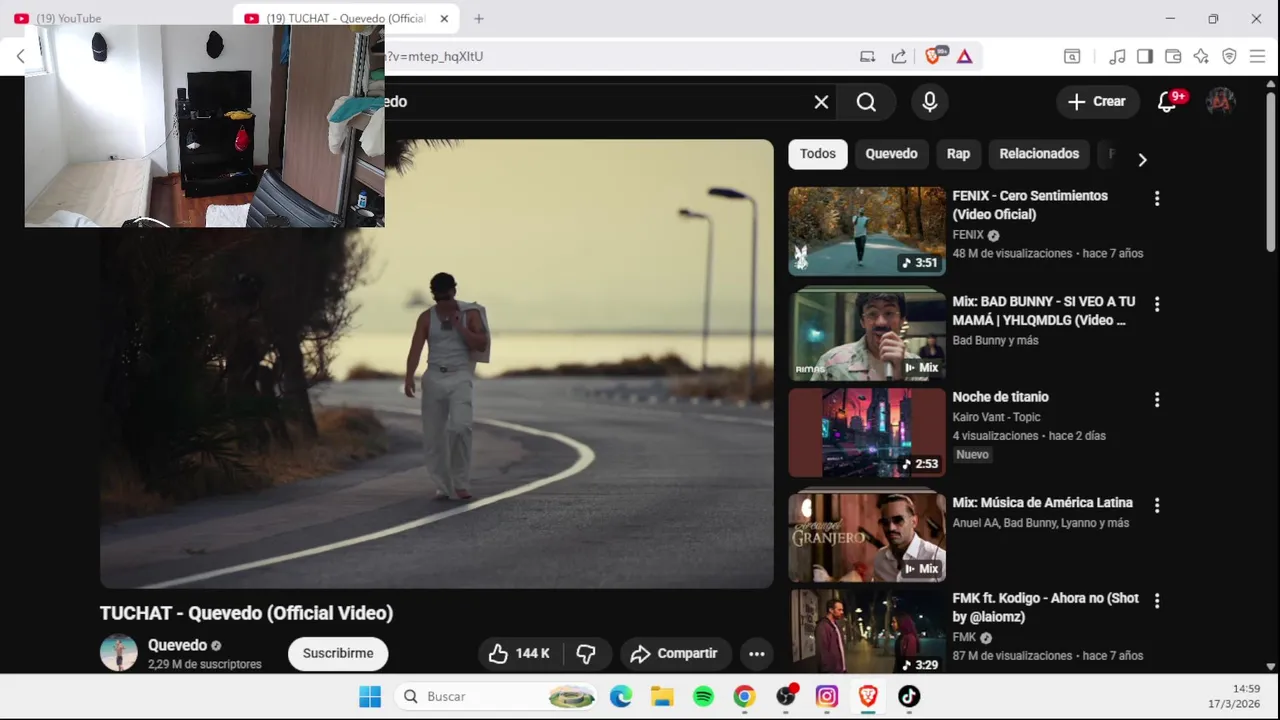
Task: Click the Crear button
Action: click(1097, 101)
